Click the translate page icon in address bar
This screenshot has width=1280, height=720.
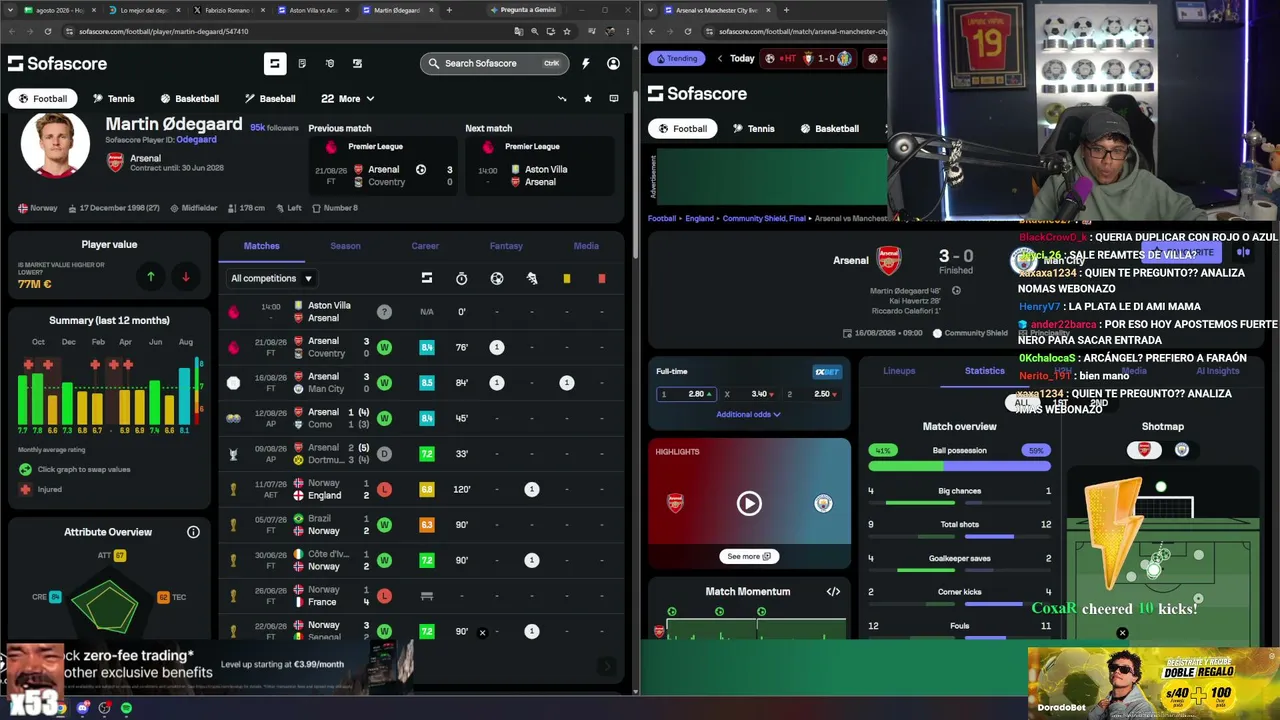coord(518,31)
